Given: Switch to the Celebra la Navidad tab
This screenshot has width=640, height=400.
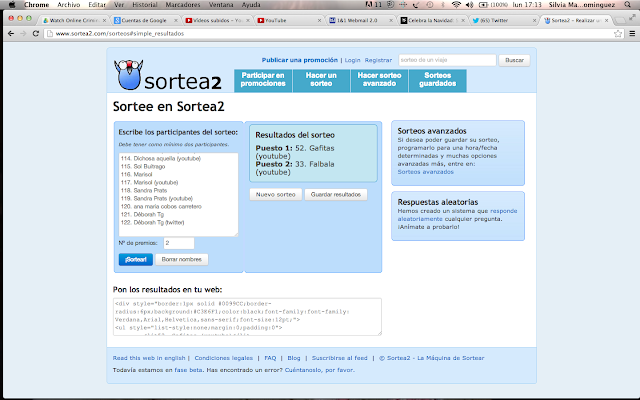Looking at the screenshot, I should click(430, 20).
